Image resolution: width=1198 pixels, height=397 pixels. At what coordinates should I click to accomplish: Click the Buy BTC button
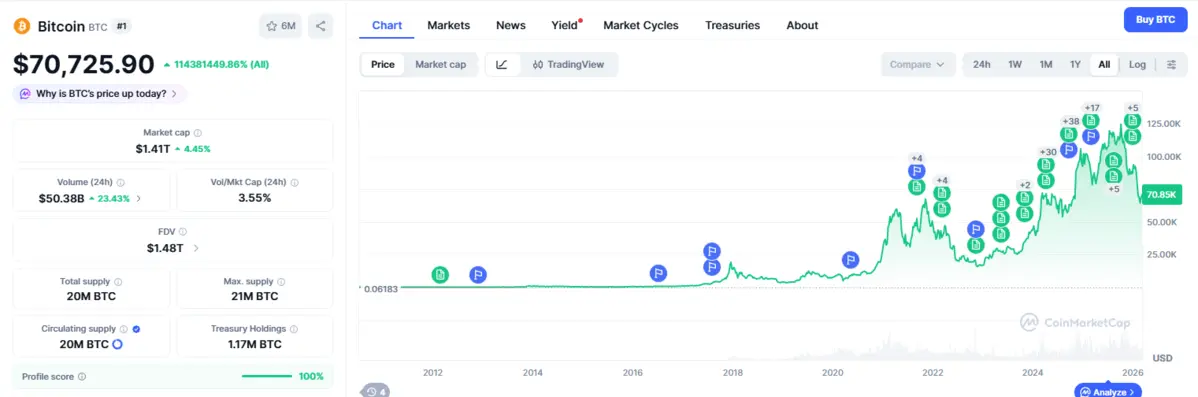click(x=1154, y=20)
